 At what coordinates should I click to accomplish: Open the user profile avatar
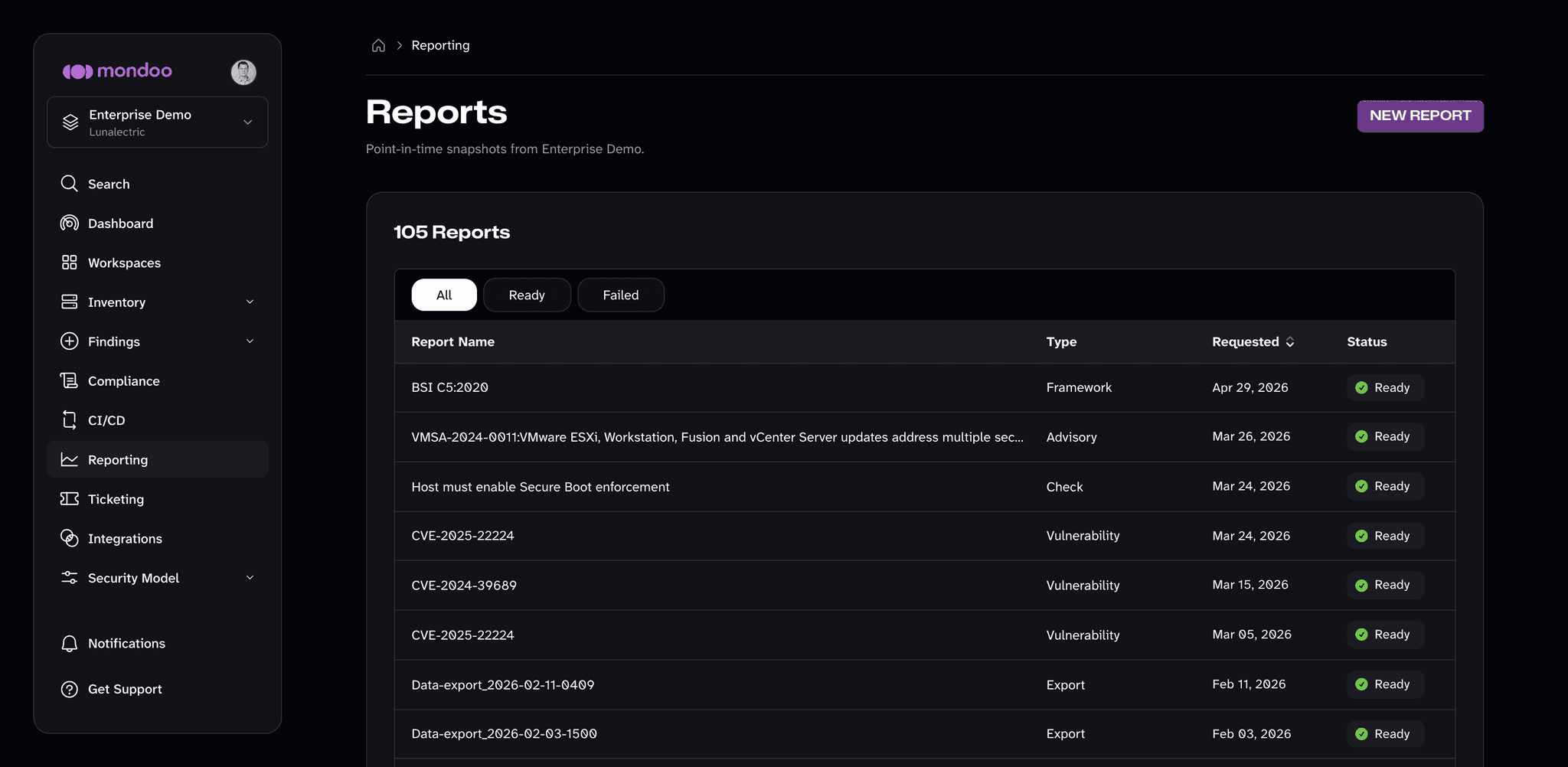pos(243,72)
